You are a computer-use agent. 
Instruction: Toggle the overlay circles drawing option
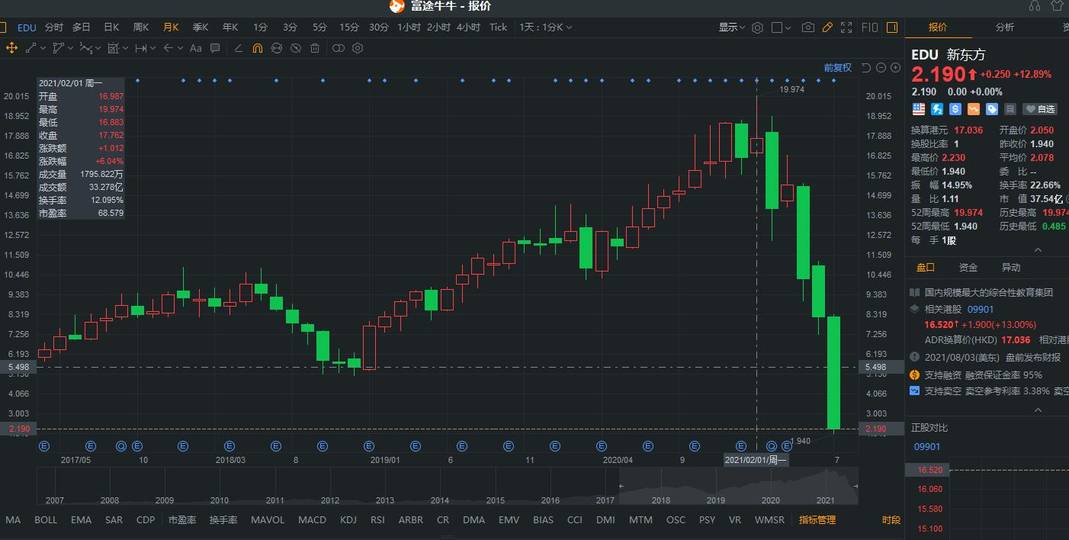338,48
